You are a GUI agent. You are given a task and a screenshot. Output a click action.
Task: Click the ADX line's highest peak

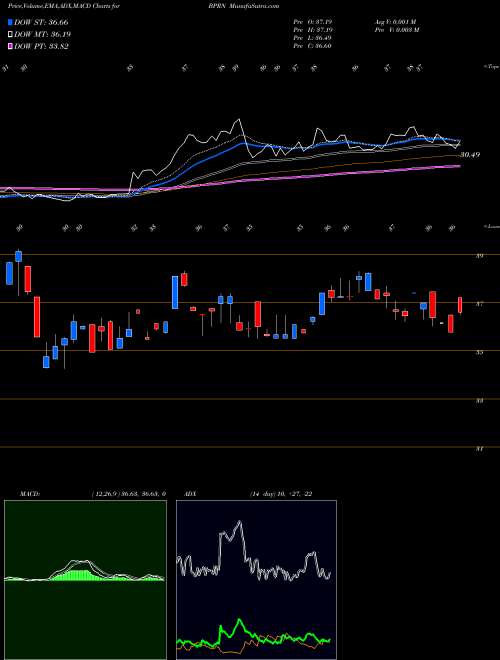240,522
